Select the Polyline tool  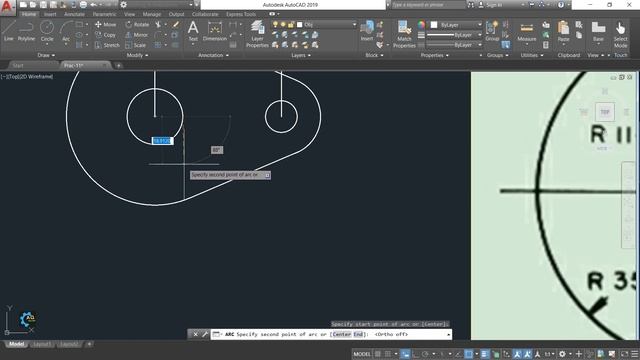[26, 31]
